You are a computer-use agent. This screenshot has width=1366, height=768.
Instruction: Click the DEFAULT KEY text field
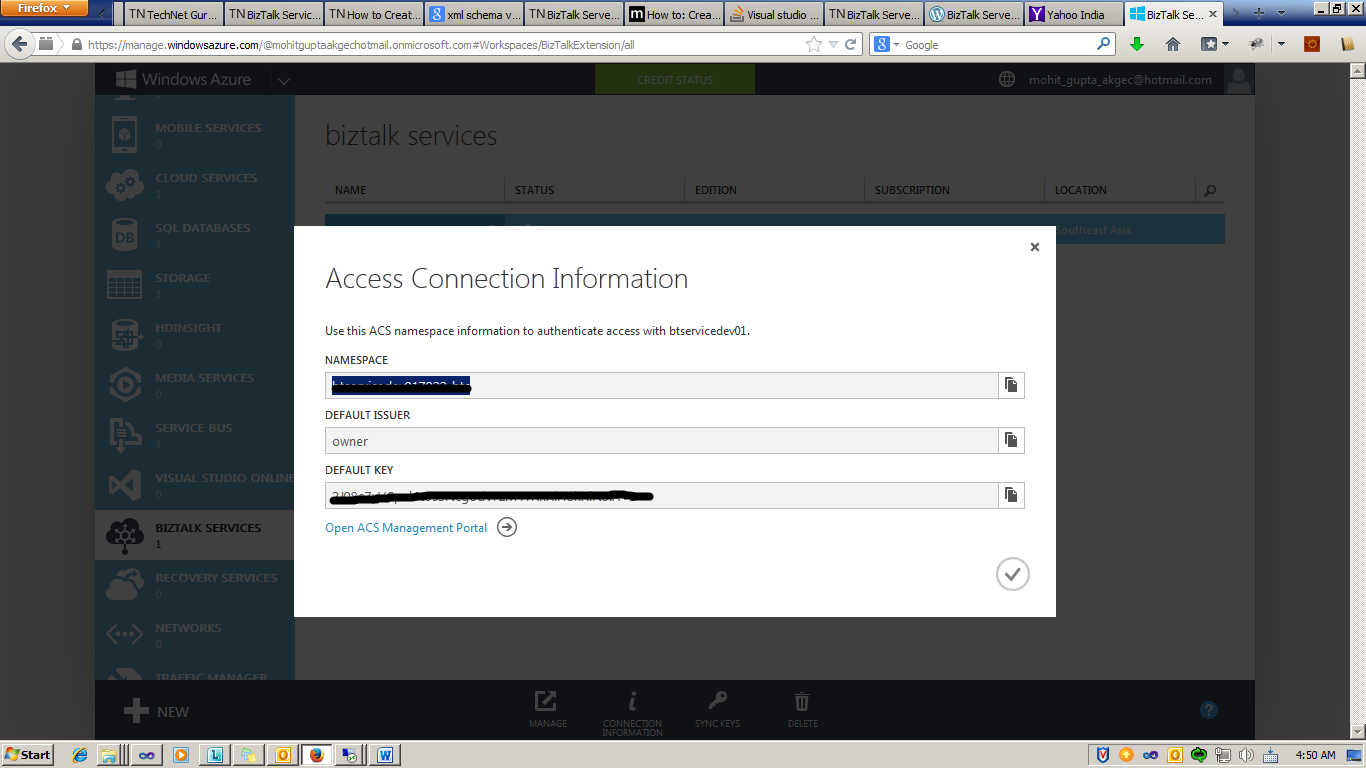tap(661, 495)
